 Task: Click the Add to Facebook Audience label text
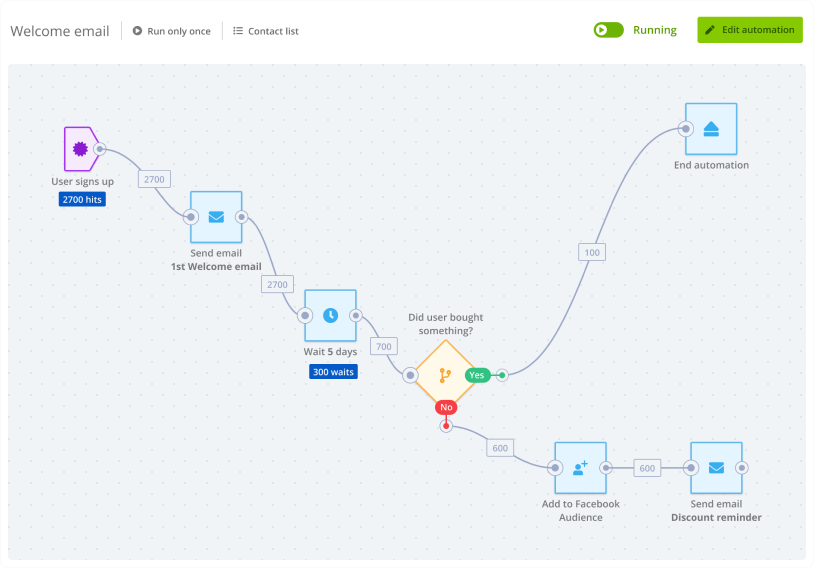[580, 511]
